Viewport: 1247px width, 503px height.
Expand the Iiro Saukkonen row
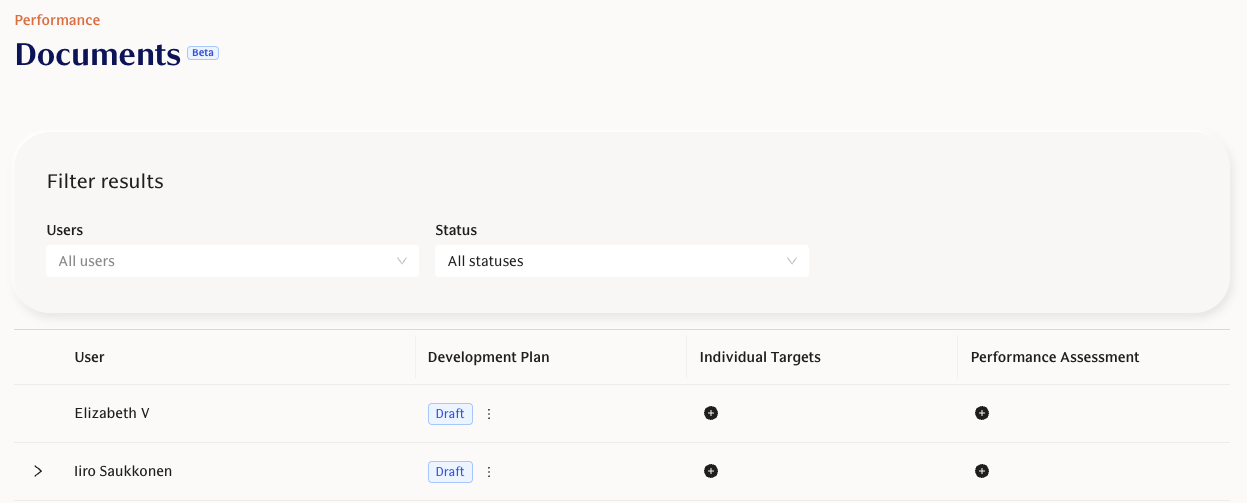tap(38, 471)
